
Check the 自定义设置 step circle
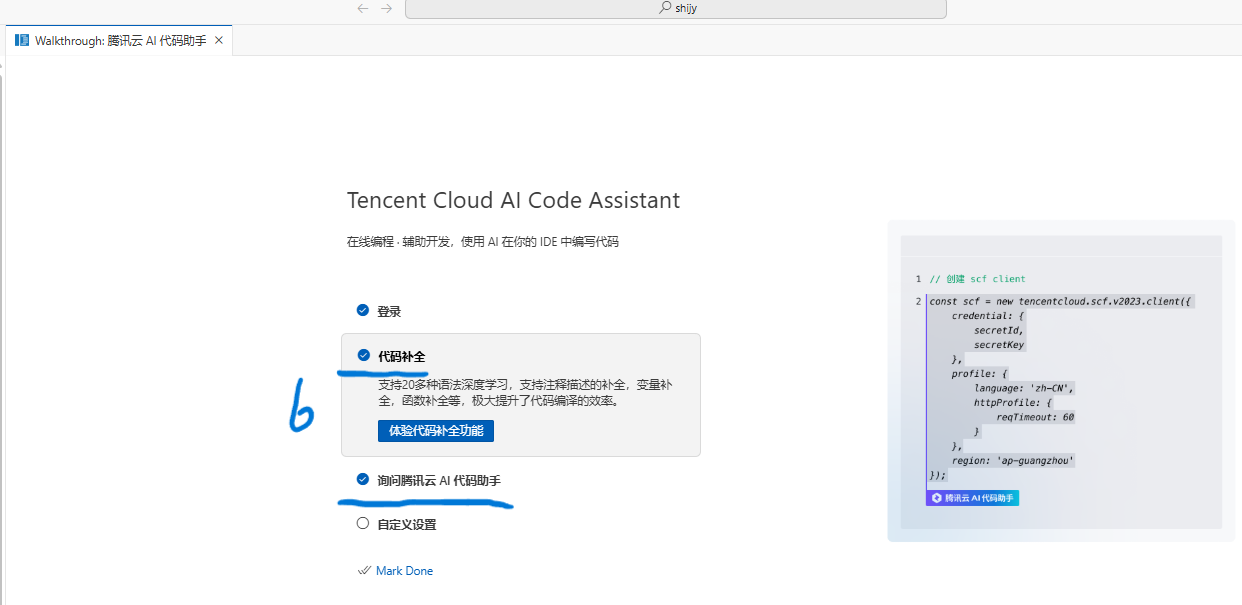coord(363,523)
